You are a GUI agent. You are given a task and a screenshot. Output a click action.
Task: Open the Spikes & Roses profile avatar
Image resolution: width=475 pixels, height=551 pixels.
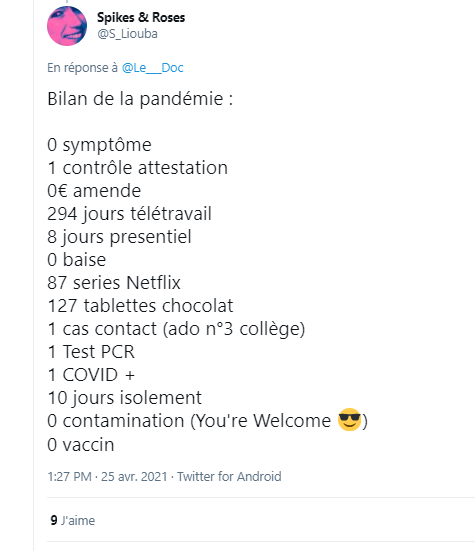pos(67,26)
